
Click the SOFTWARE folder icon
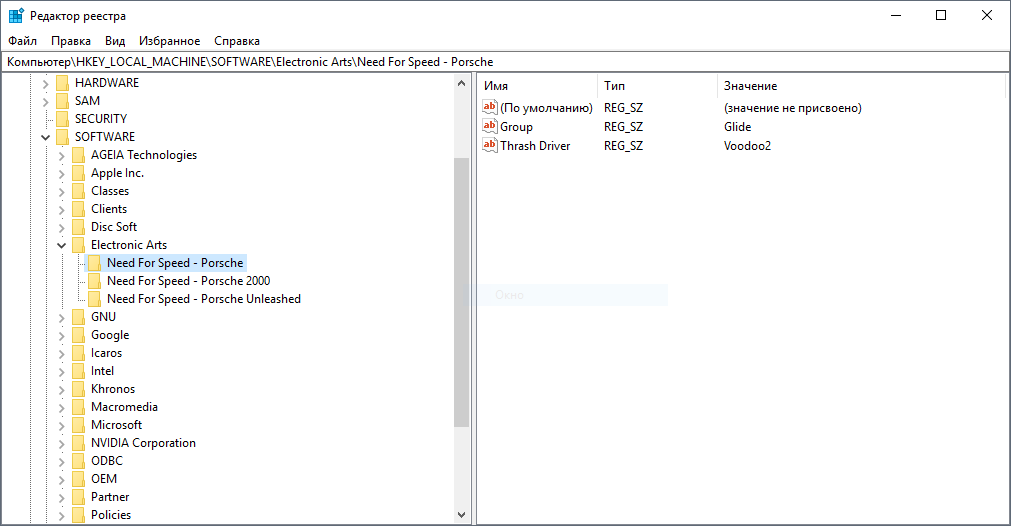(x=63, y=137)
